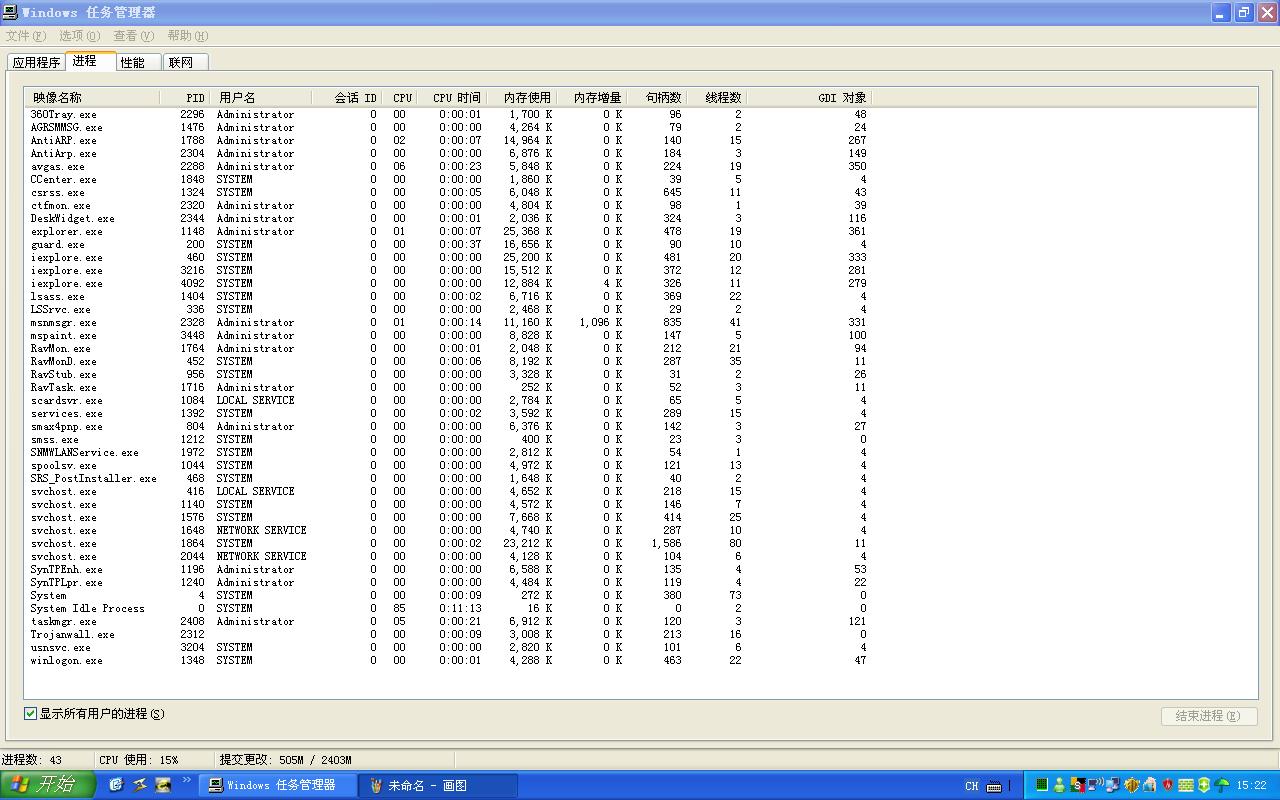Viewport: 1280px width, 800px height.
Task: Switch to the 应用程序 tab
Action: [36, 62]
